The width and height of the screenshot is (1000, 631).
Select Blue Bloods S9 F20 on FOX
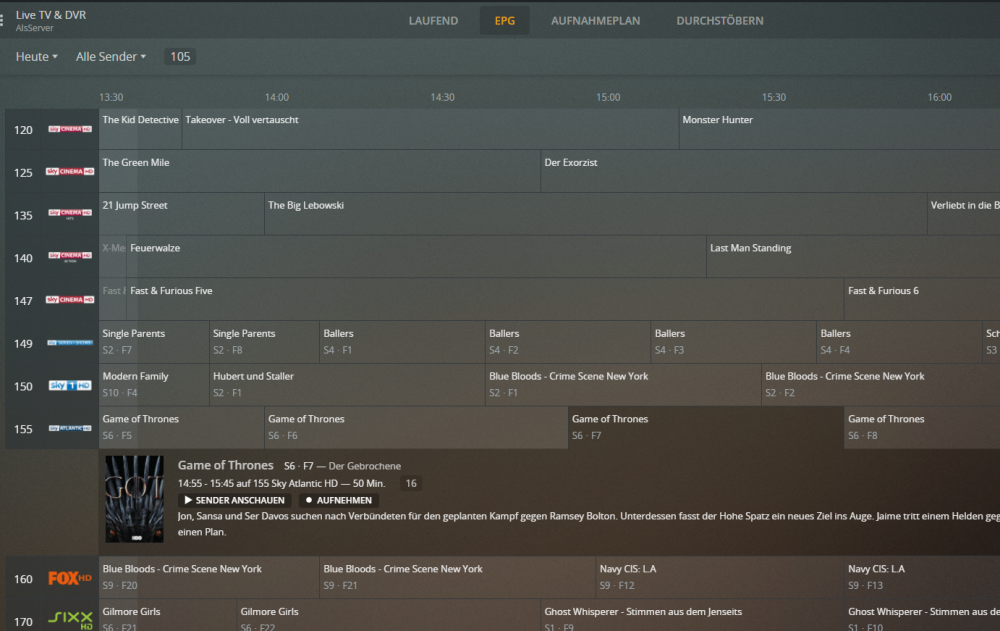tap(209, 577)
